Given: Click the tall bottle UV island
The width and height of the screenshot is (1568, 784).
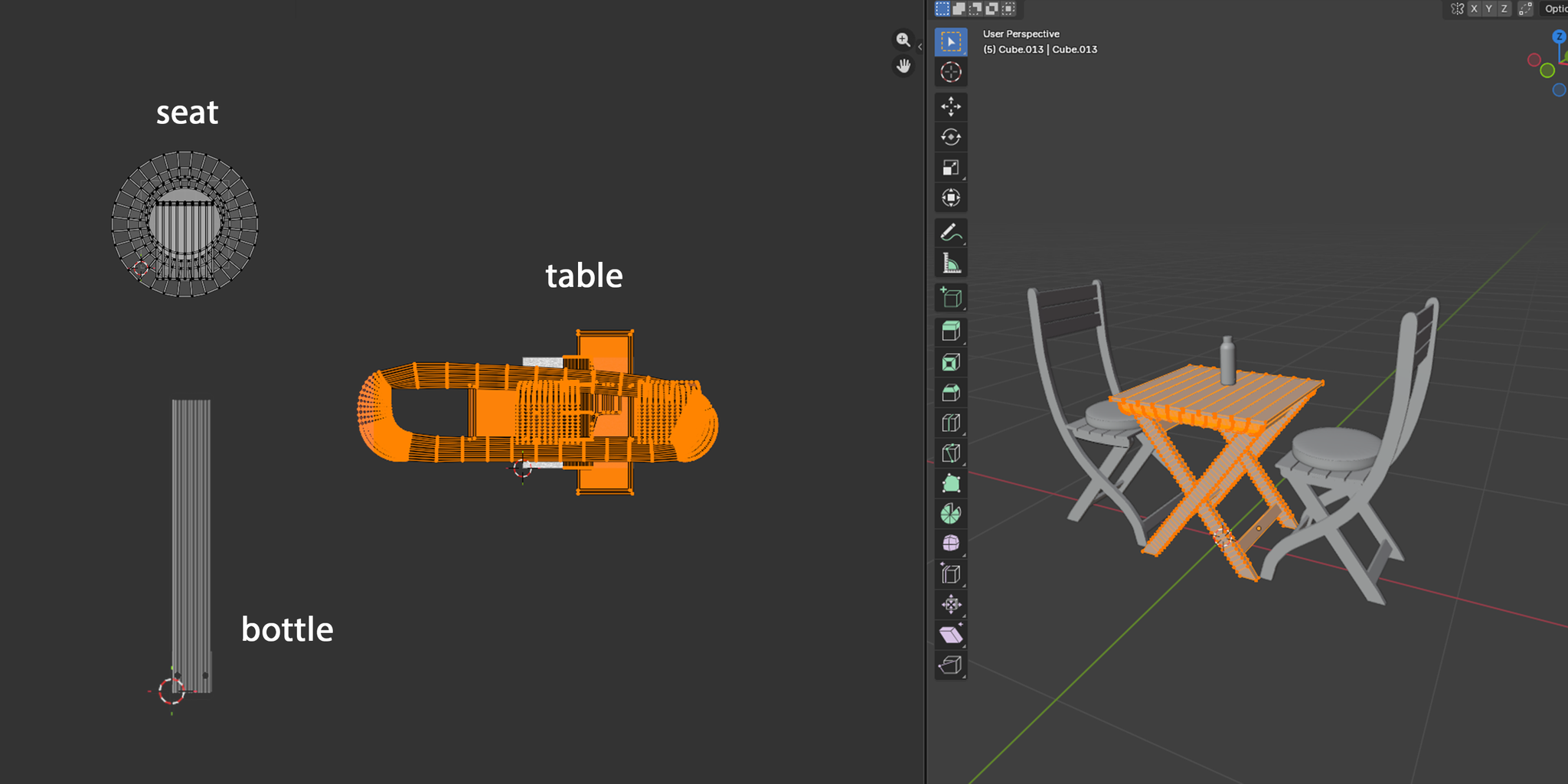Looking at the screenshot, I should tap(191, 545).
